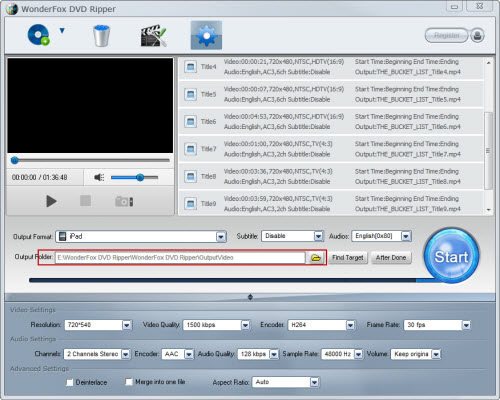Browse output folder with the folder icon
Screen dimensions: 500x400
pyautogui.click(x=316, y=258)
